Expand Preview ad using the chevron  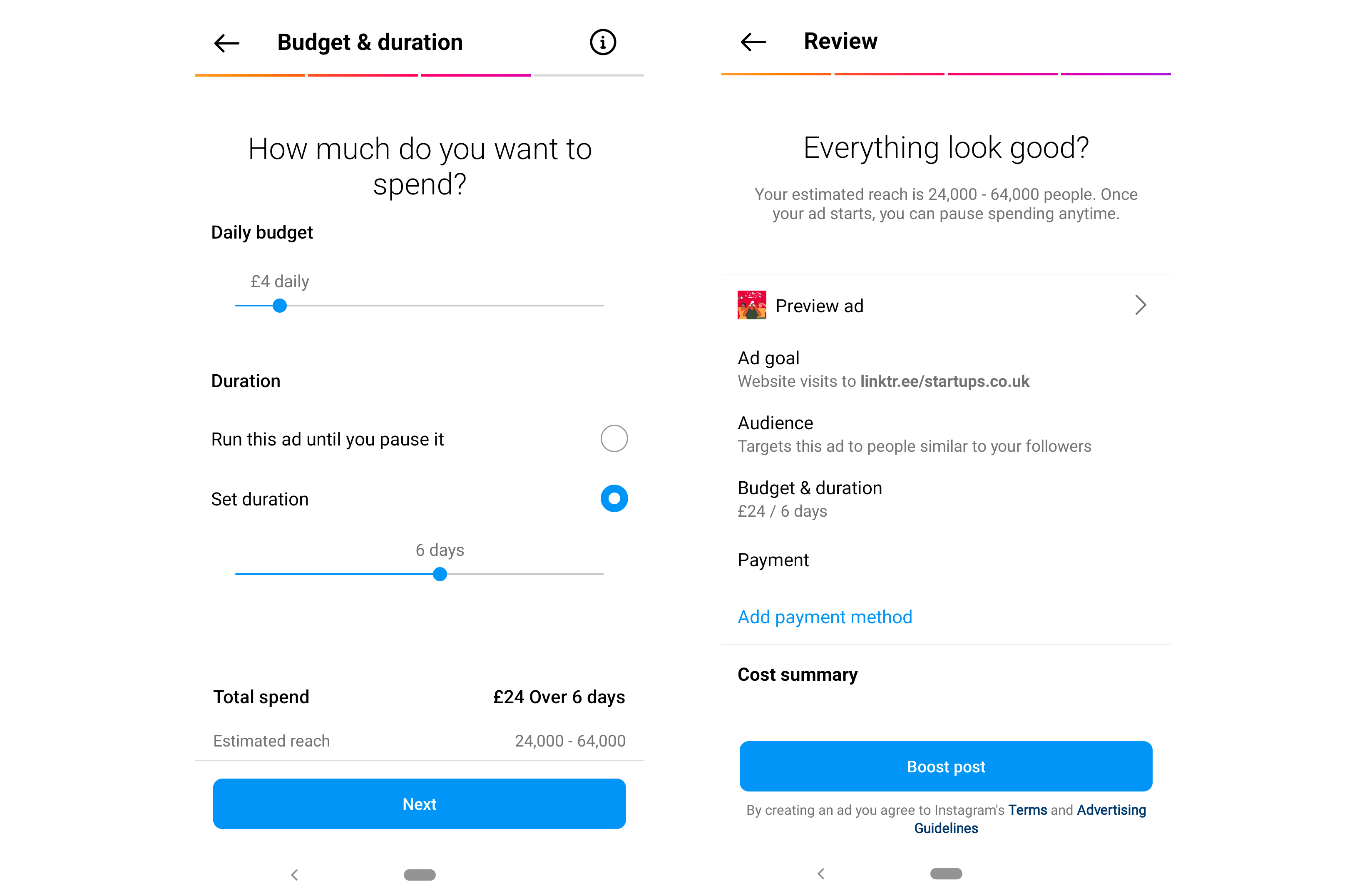(1140, 305)
